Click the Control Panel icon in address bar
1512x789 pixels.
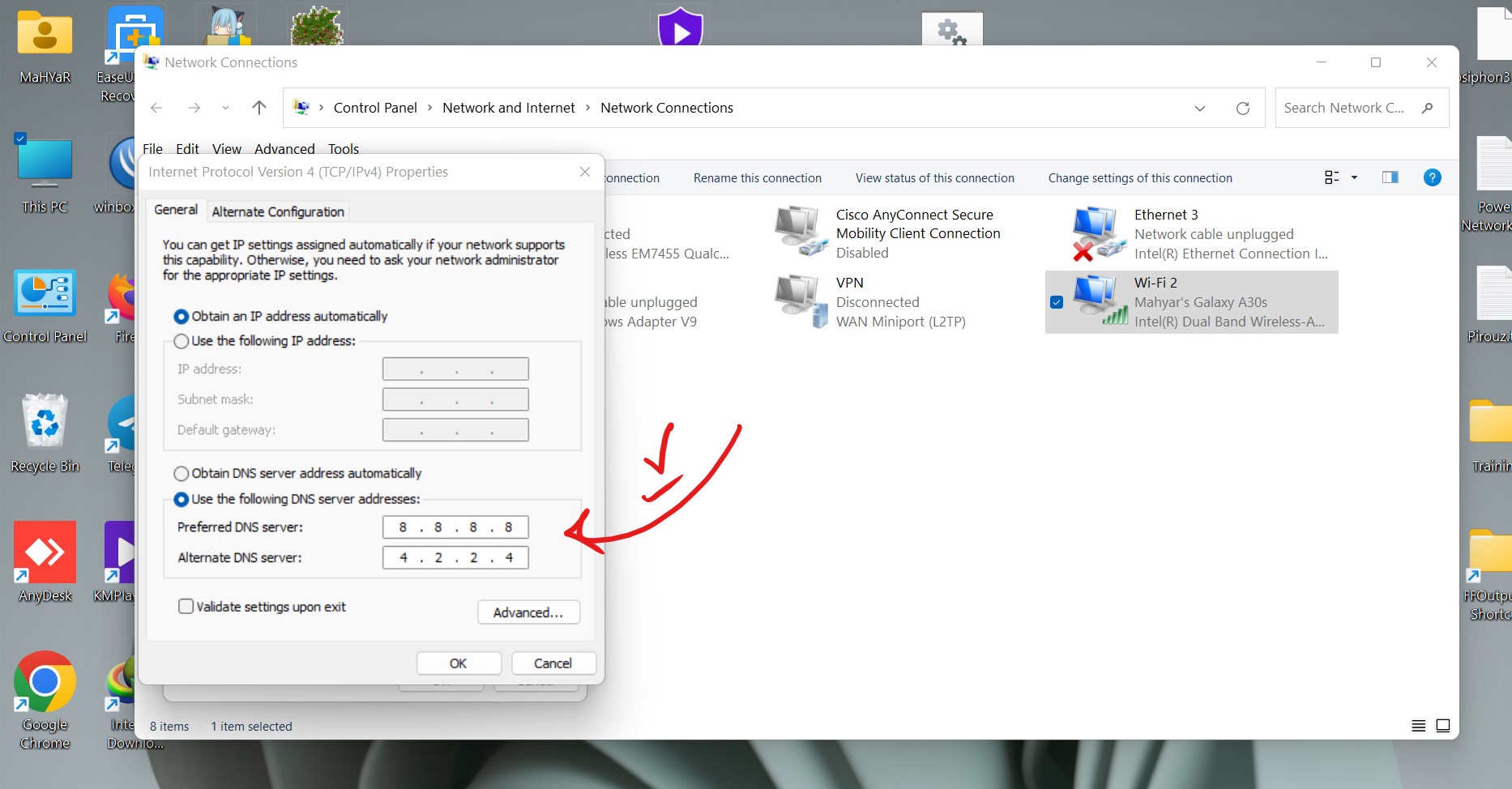tap(301, 107)
